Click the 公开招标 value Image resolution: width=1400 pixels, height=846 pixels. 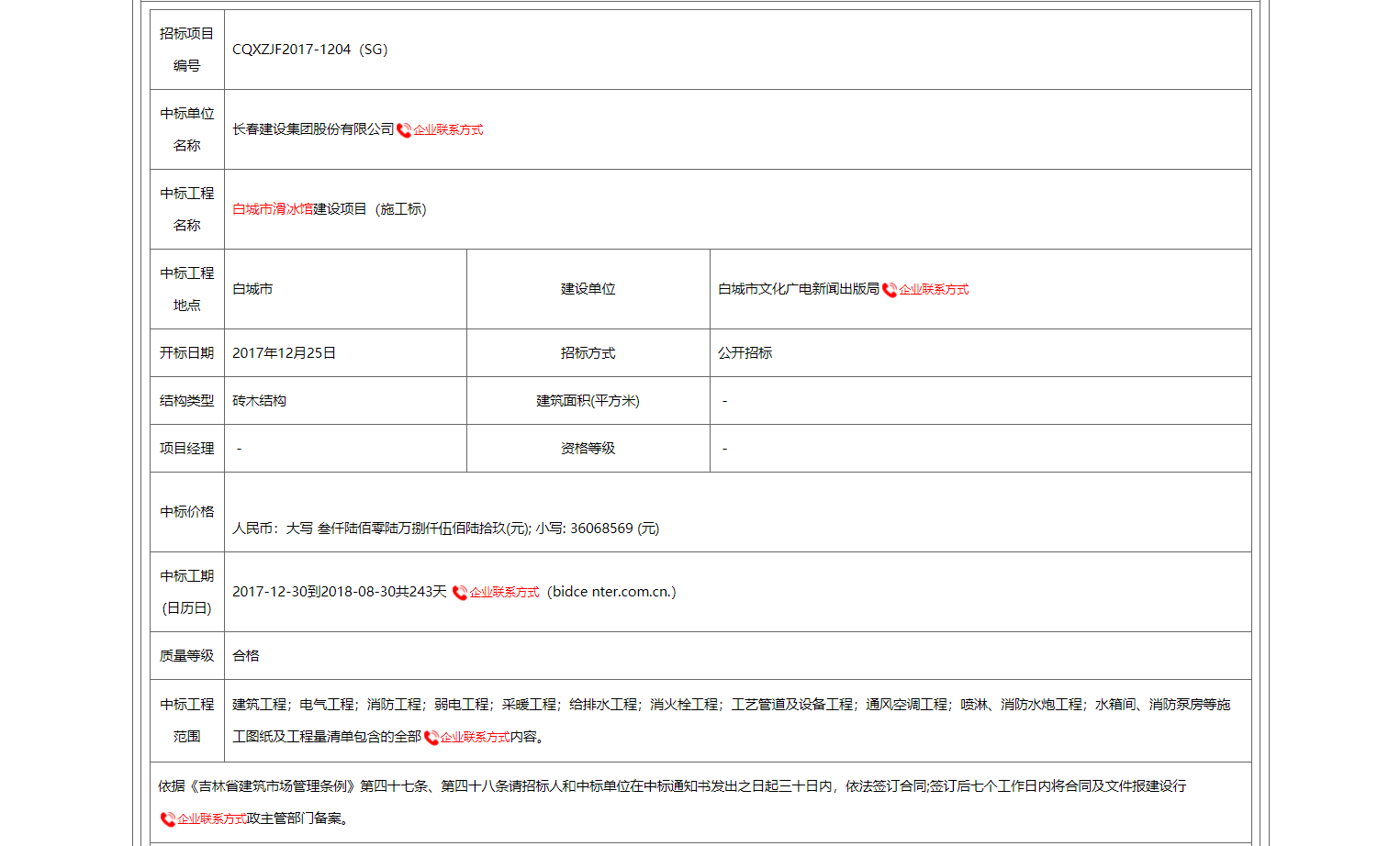tap(745, 353)
